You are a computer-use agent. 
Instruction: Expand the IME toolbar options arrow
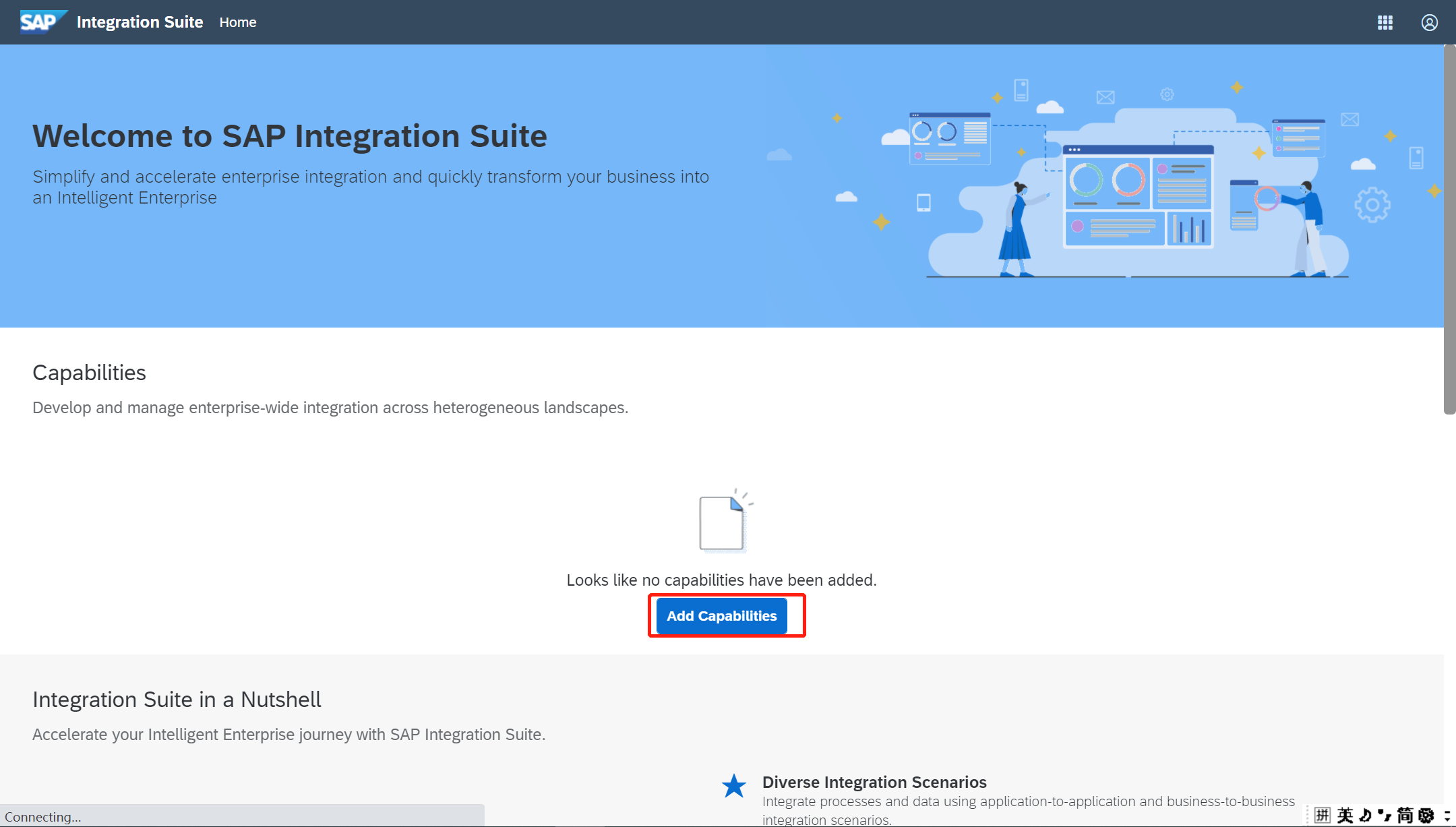pos(1447,816)
